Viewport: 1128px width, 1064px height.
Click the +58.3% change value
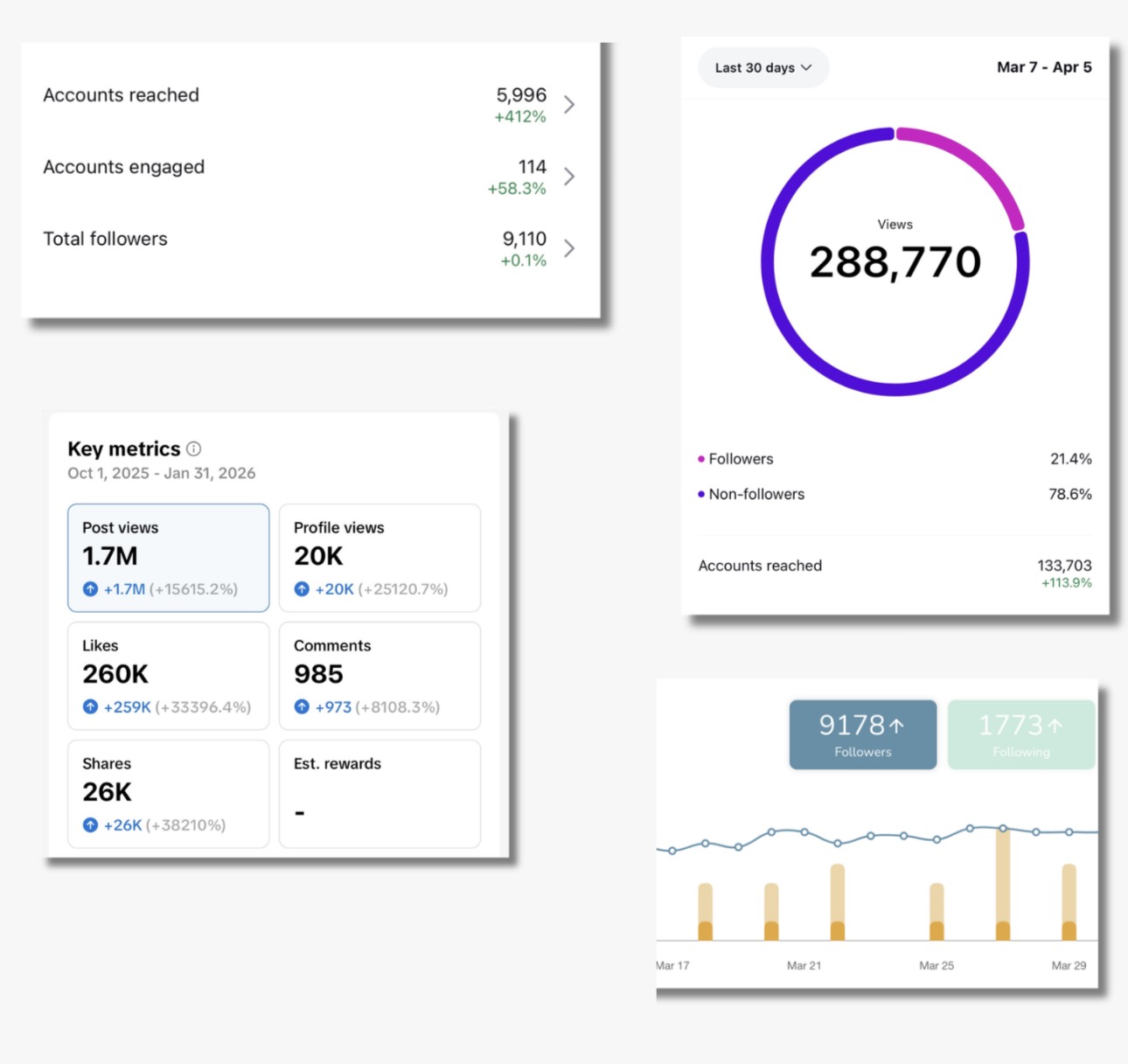(517, 189)
